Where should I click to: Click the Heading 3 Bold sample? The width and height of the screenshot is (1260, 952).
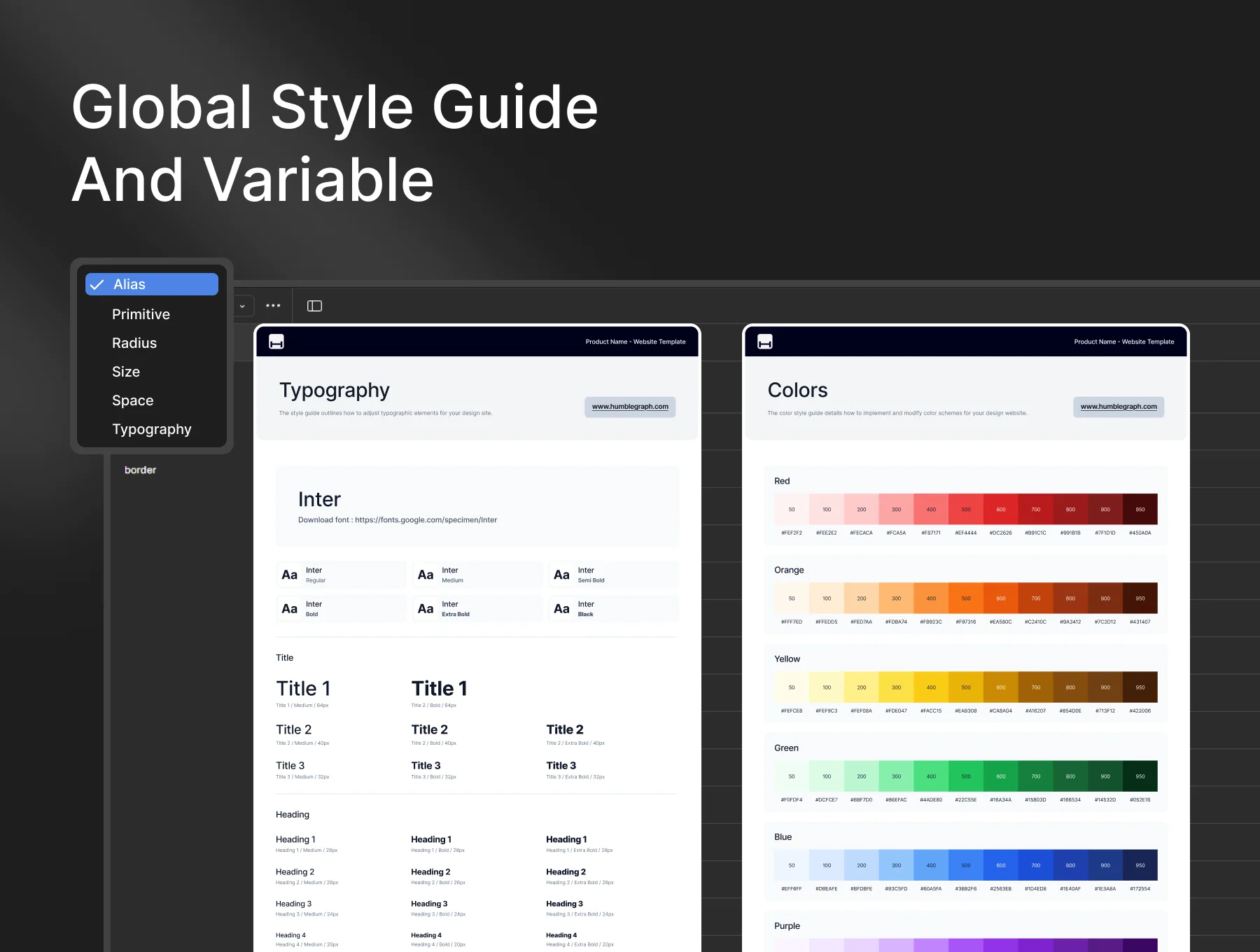tap(429, 904)
